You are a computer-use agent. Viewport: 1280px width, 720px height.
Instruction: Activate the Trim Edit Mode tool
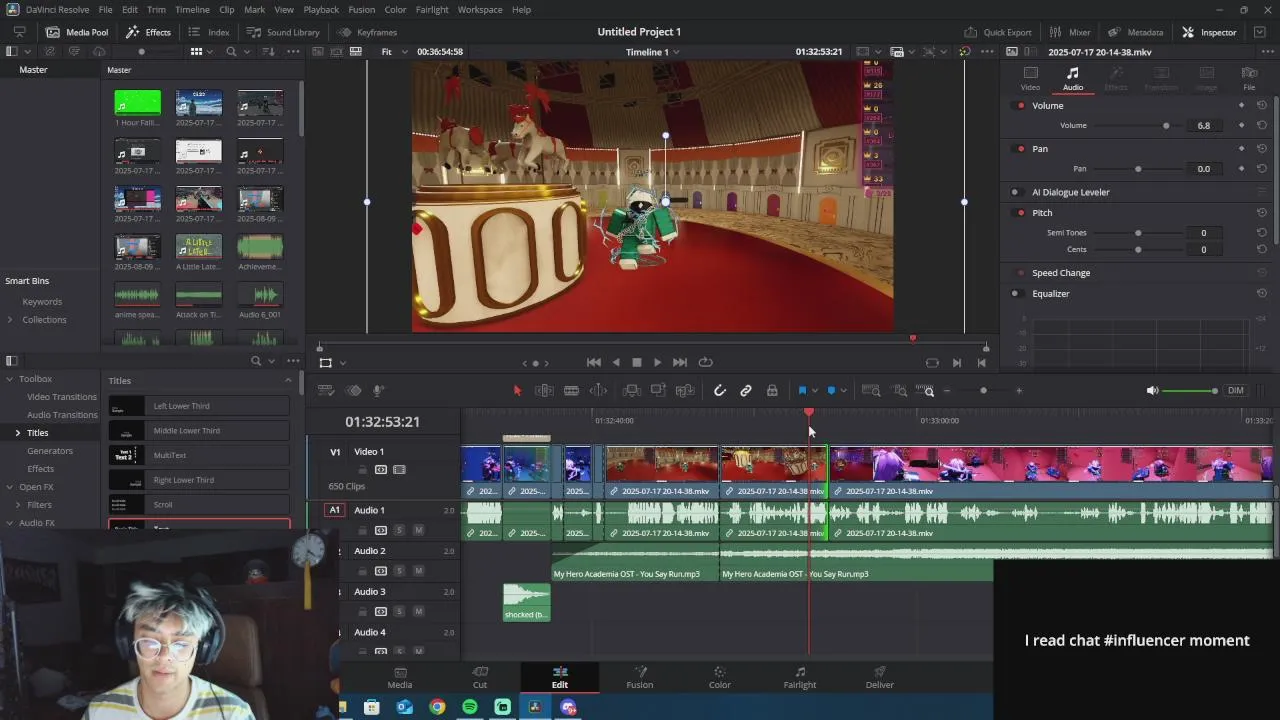[x=544, y=391]
